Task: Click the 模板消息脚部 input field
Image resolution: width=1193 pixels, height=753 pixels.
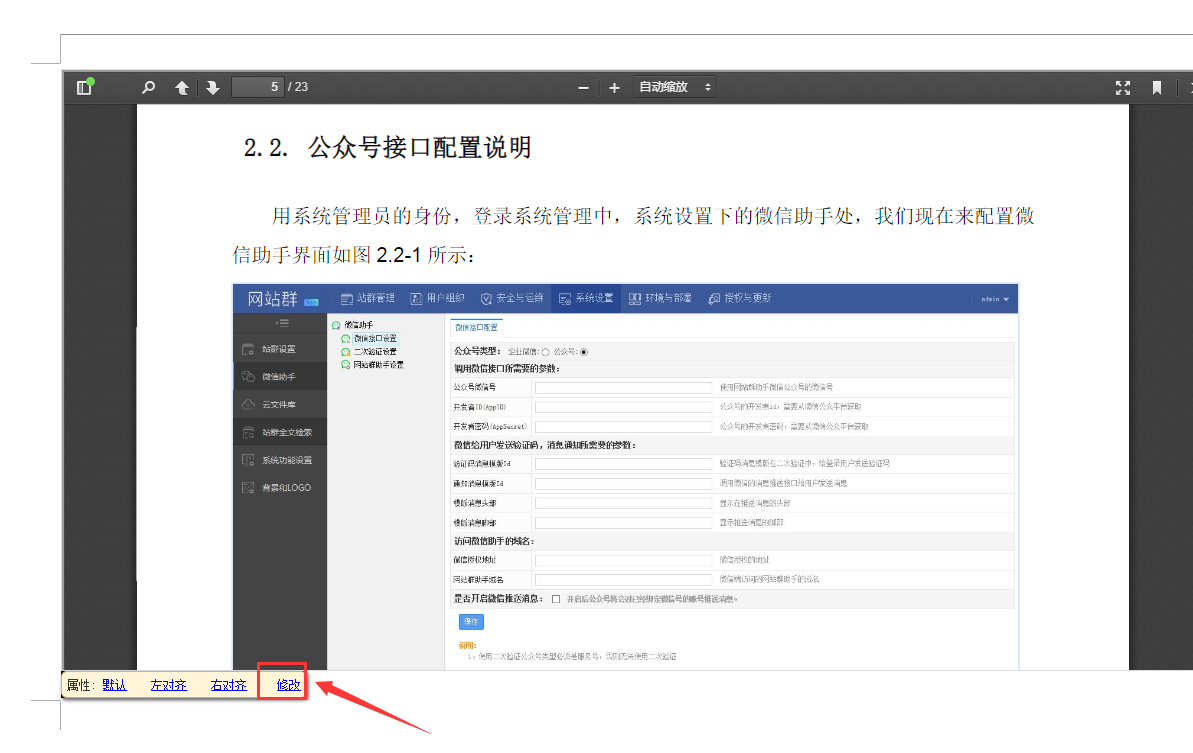Action: pos(623,523)
